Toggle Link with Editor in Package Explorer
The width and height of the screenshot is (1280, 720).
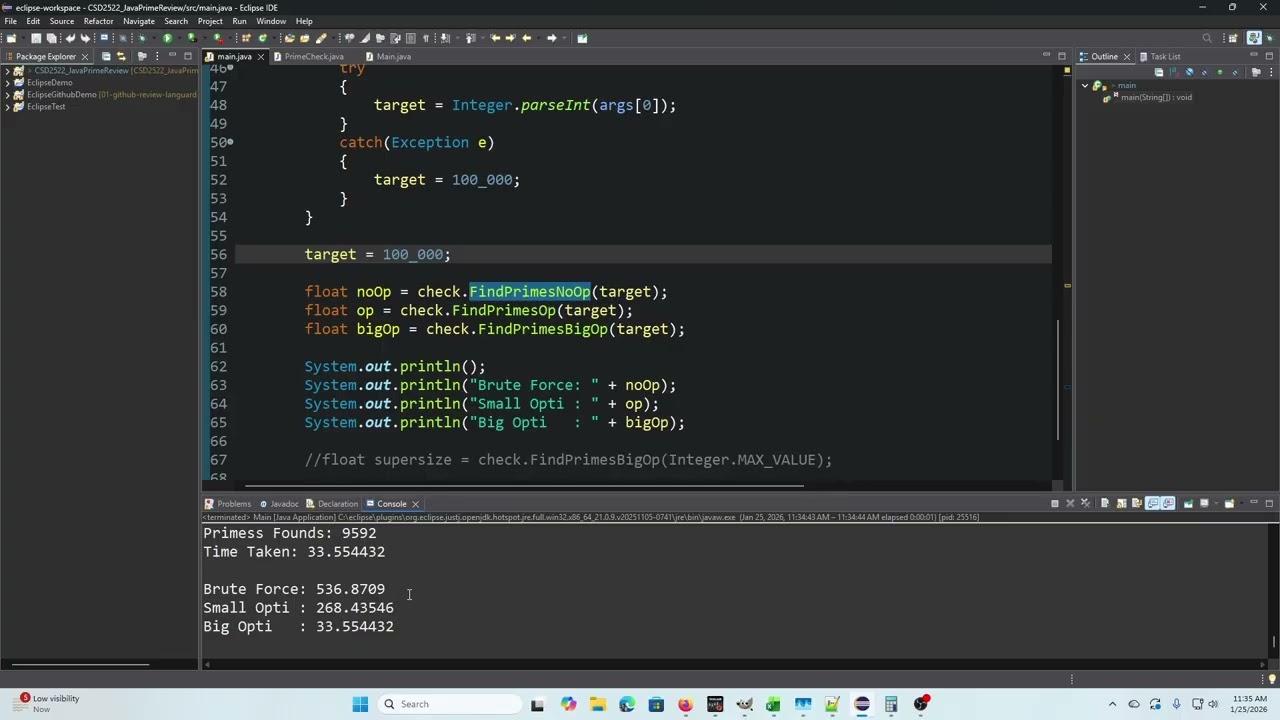(120, 56)
